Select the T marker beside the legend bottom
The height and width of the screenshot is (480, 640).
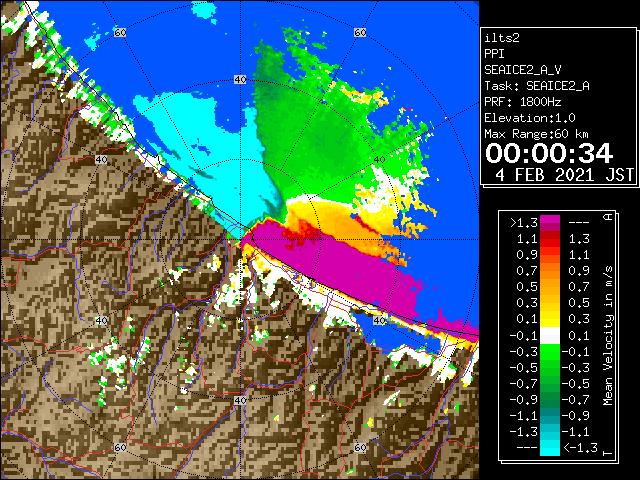(x=608, y=453)
